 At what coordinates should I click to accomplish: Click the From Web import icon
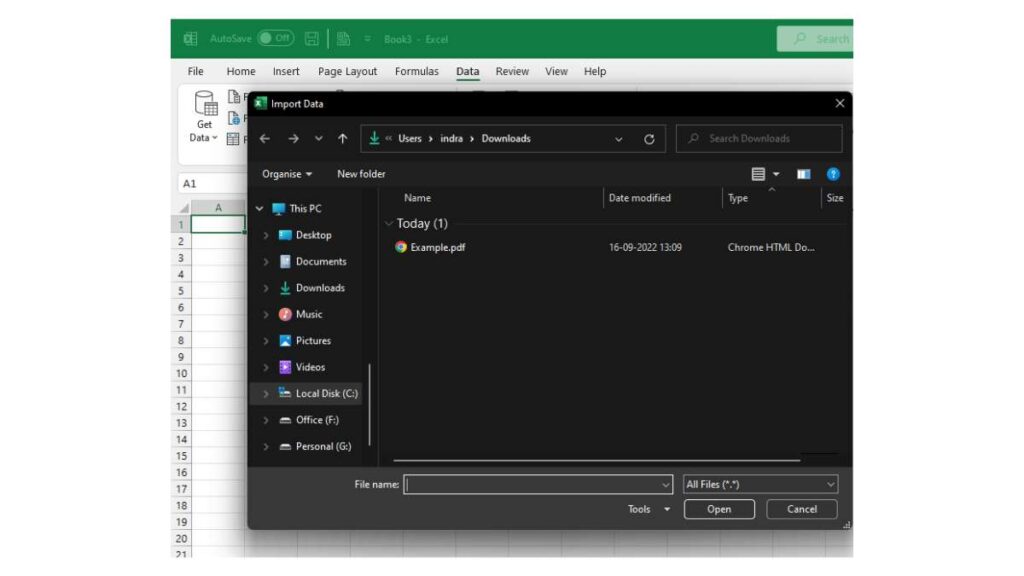coord(233,120)
